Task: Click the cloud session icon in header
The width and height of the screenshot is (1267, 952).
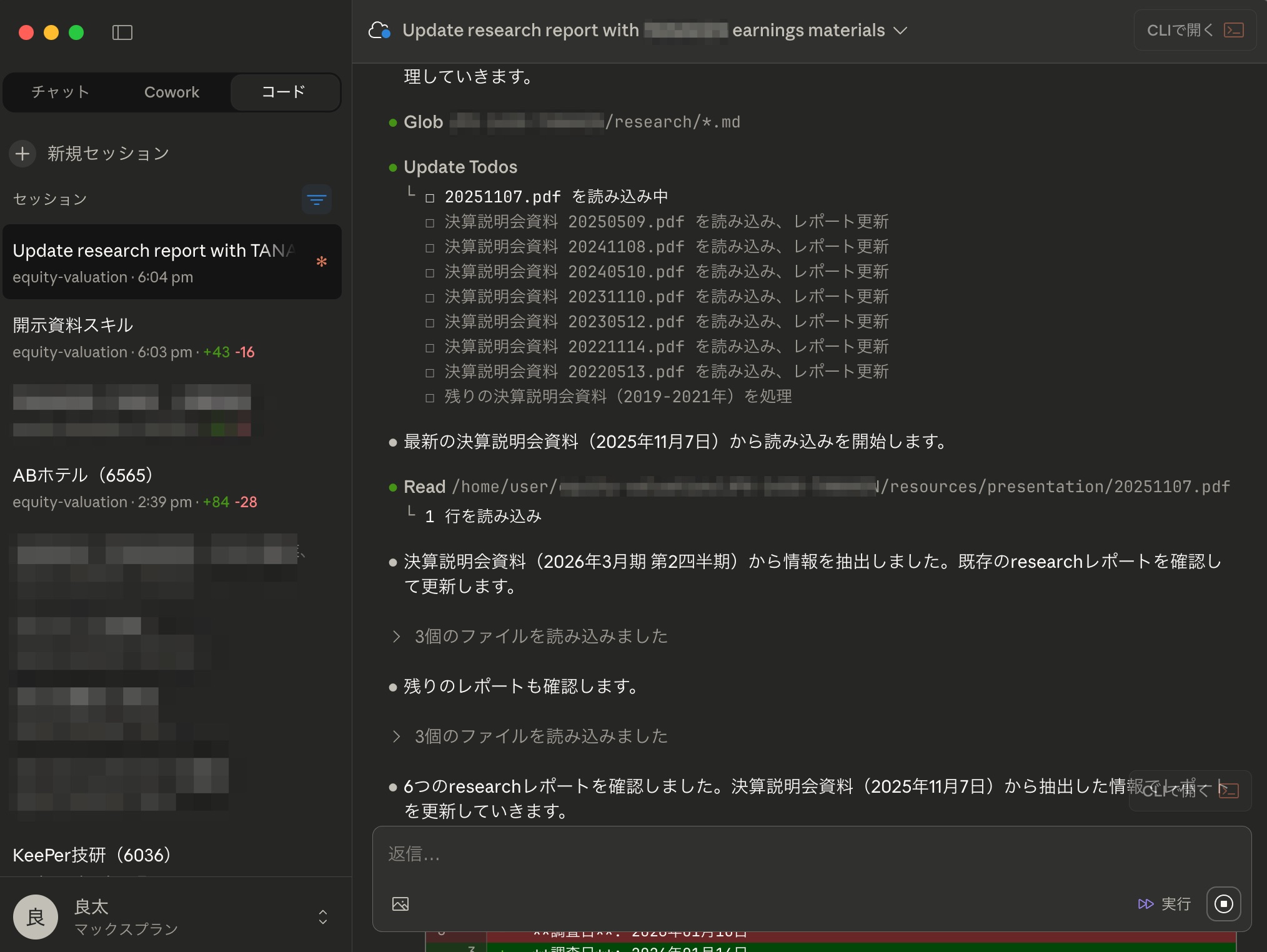Action: point(379,30)
